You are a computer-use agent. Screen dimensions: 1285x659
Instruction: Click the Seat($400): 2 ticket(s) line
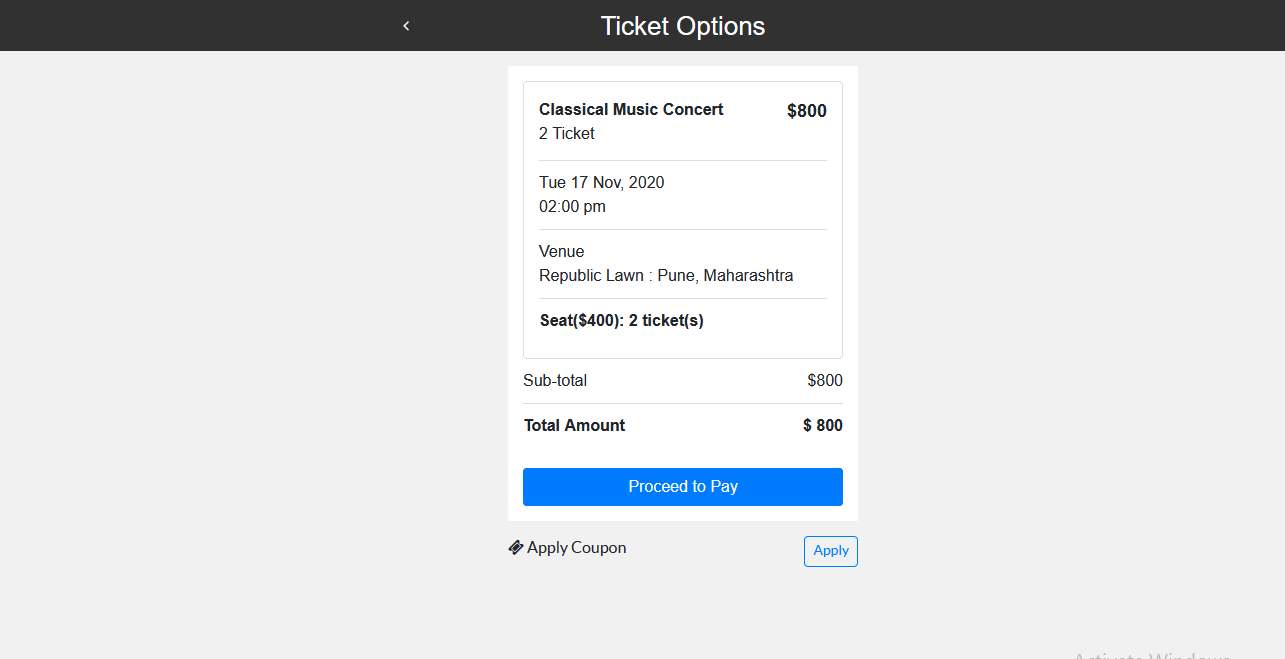622,321
